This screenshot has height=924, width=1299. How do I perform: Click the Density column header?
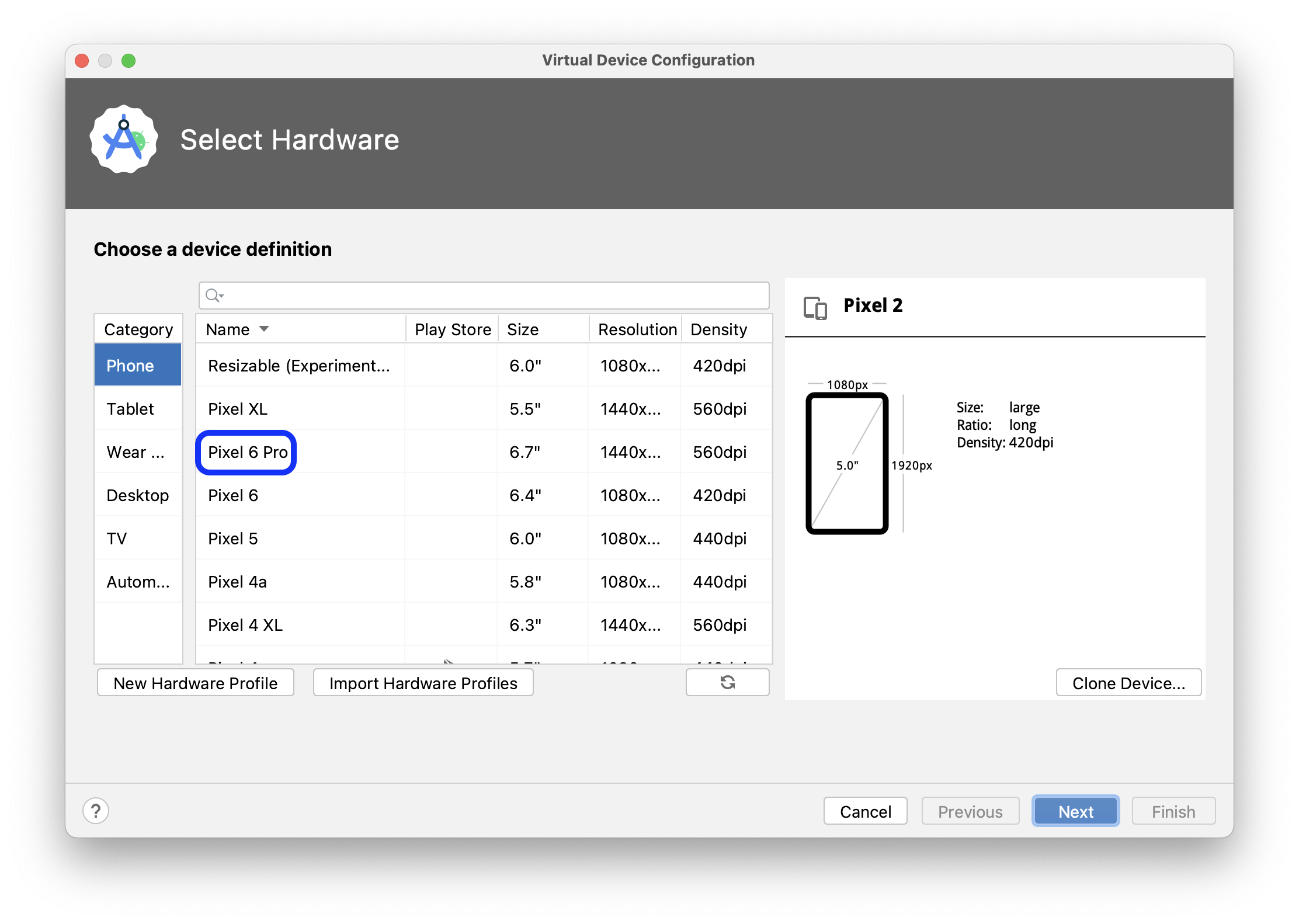click(x=727, y=329)
